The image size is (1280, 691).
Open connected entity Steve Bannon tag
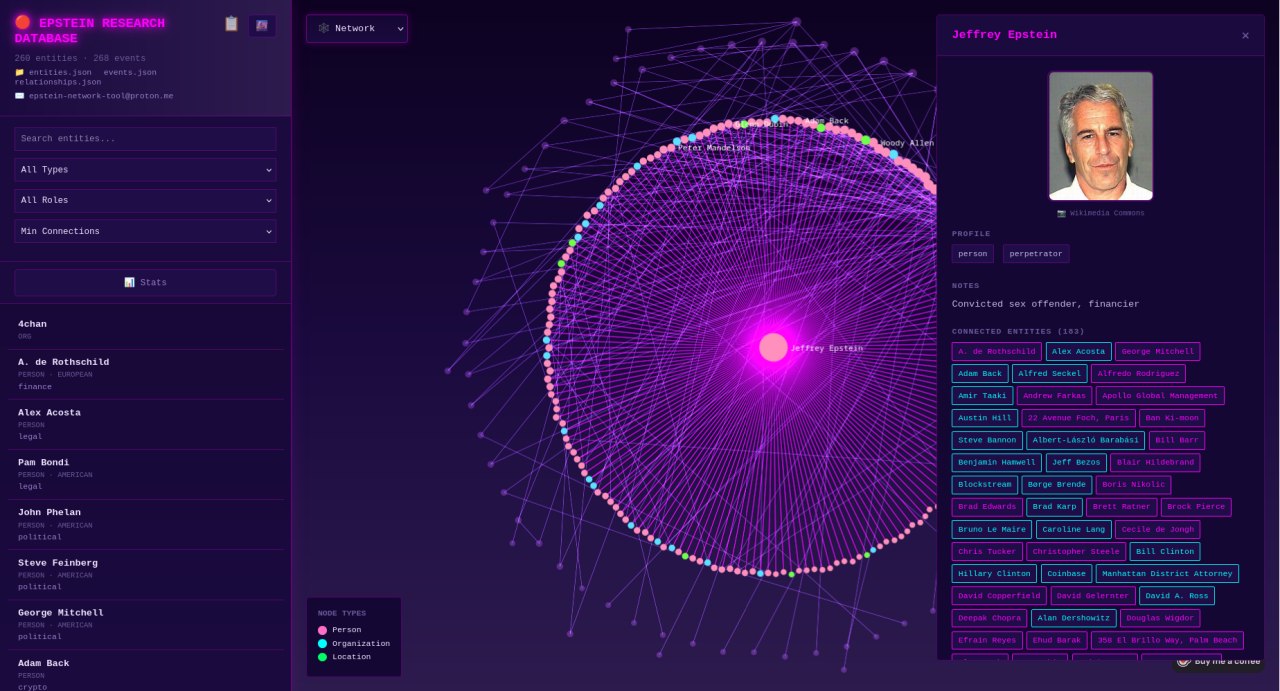click(x=987, y=440)
